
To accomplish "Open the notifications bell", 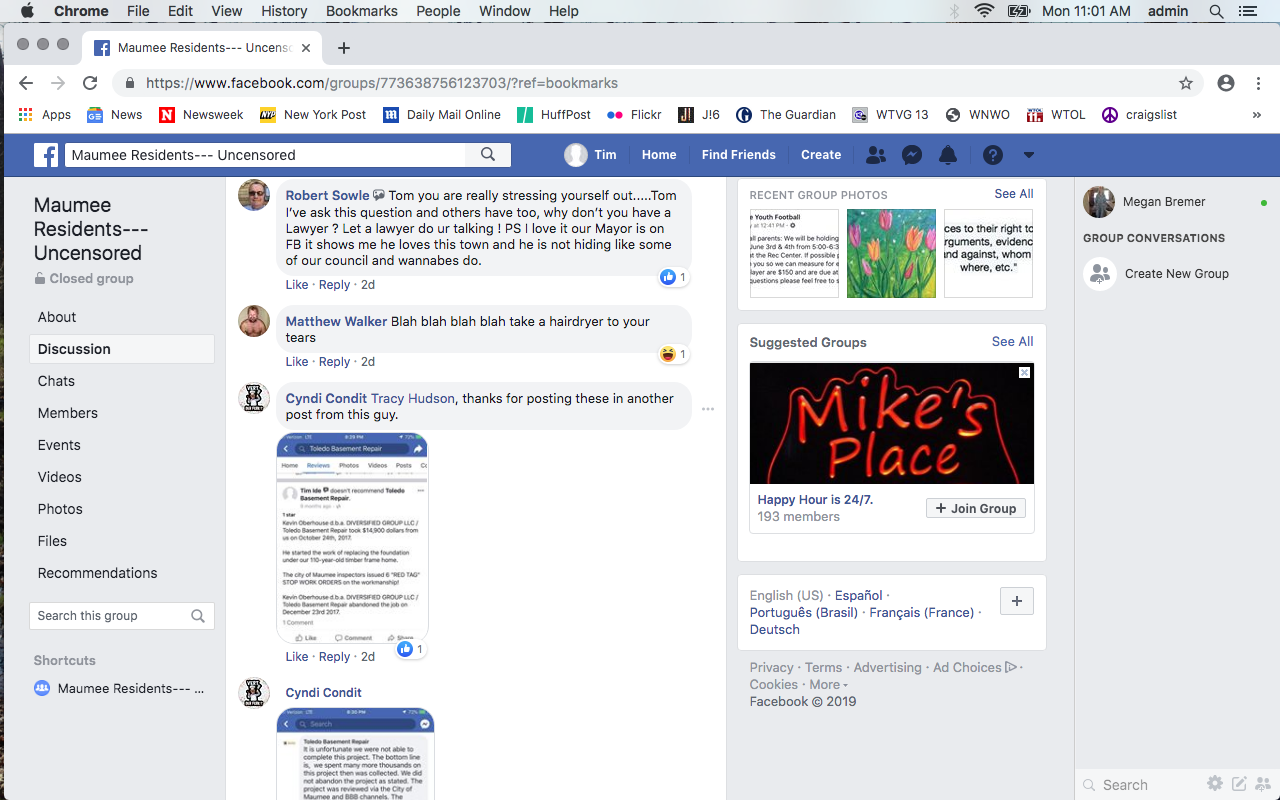I will 948,155.
